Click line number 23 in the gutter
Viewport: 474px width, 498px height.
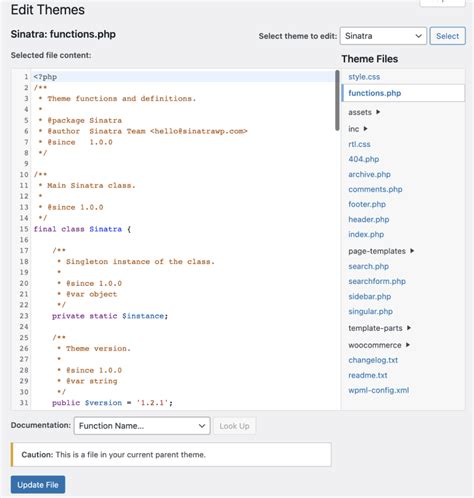click(x=24, y=316)
